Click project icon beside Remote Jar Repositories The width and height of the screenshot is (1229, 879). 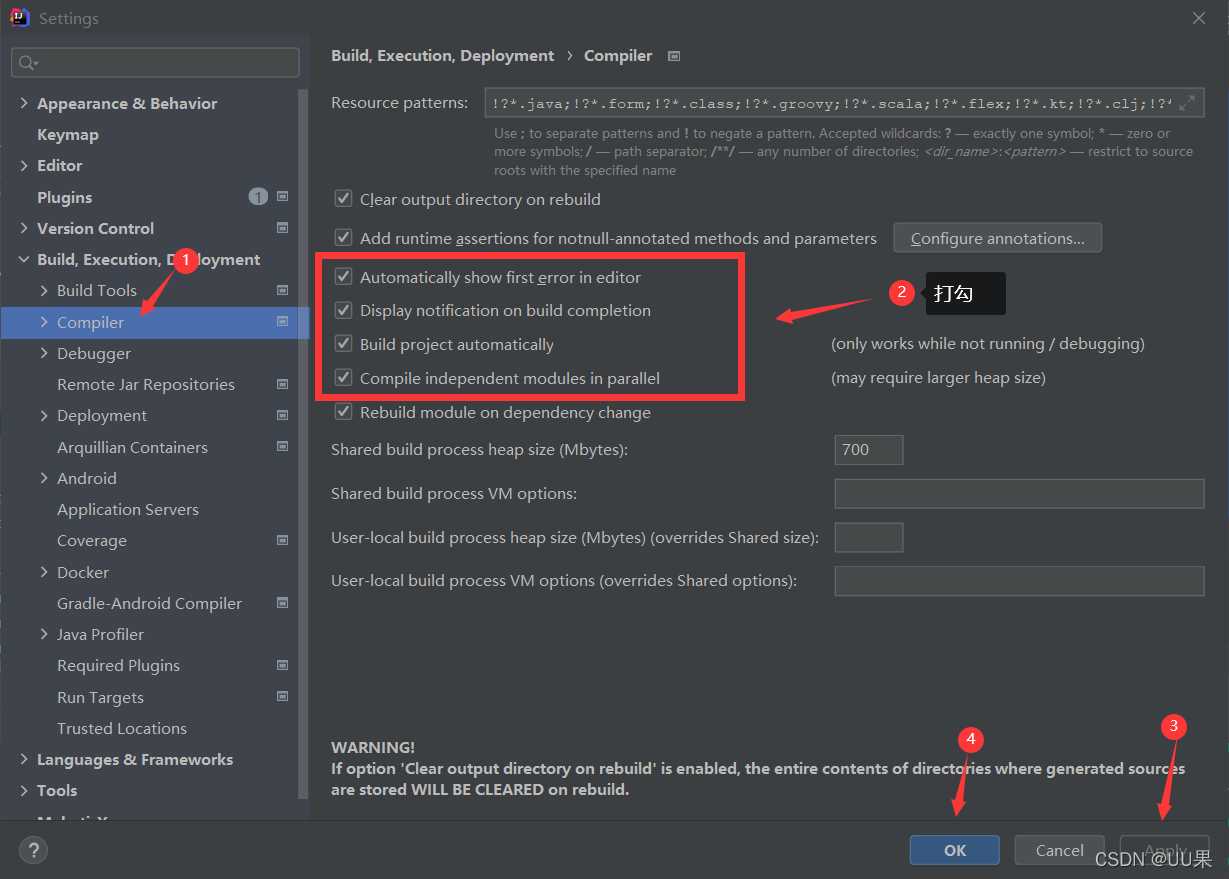(x=282, y=384)
